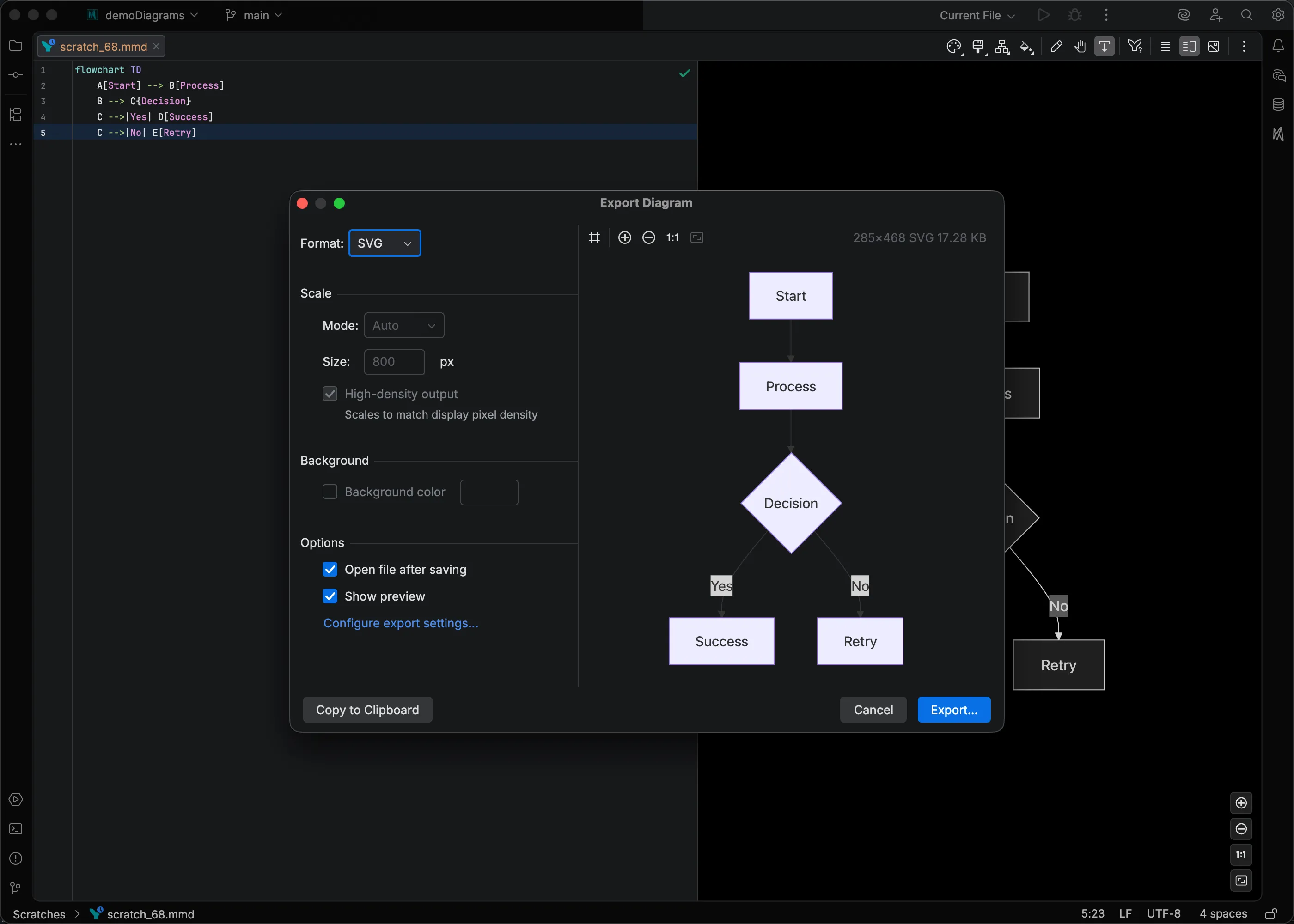Click scratch_68.mmd breadcrumb in status bar

pyautogui.click(x=142, y=914)
